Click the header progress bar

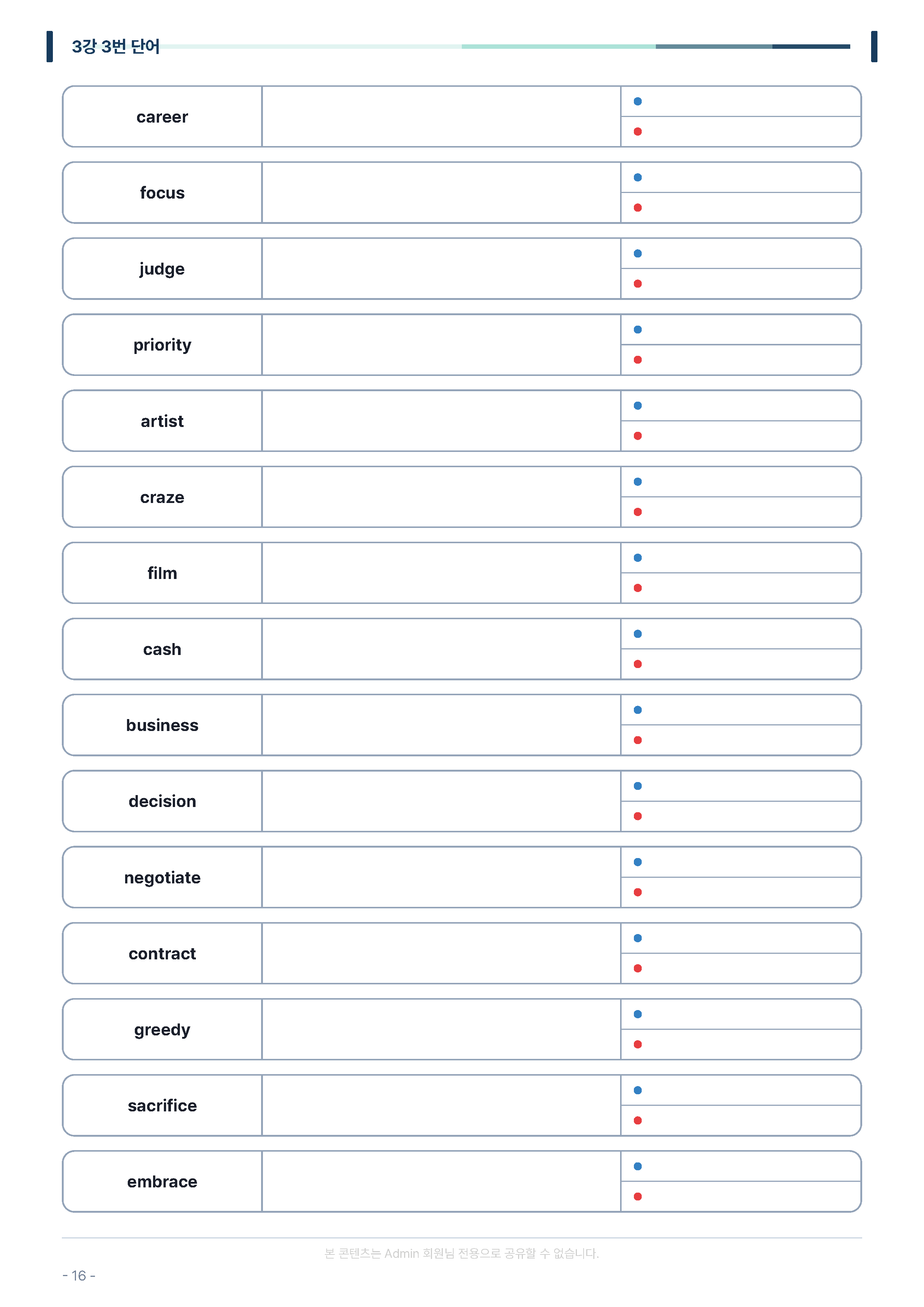tap(505, 47)
